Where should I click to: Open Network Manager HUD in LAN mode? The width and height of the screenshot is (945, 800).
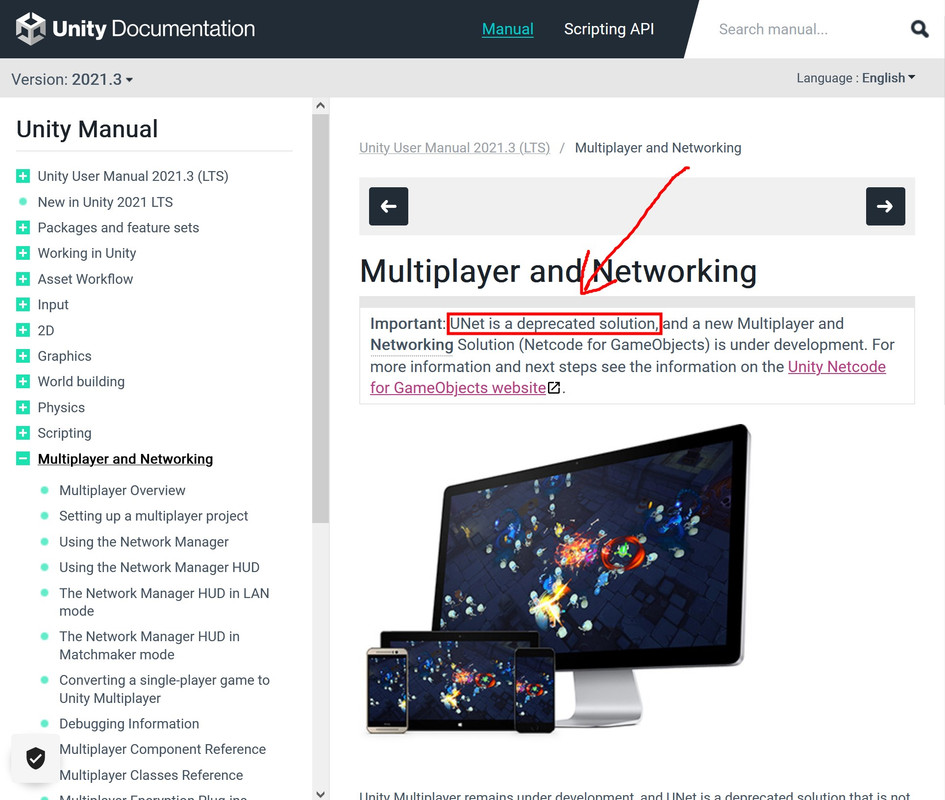click(164, 602)
